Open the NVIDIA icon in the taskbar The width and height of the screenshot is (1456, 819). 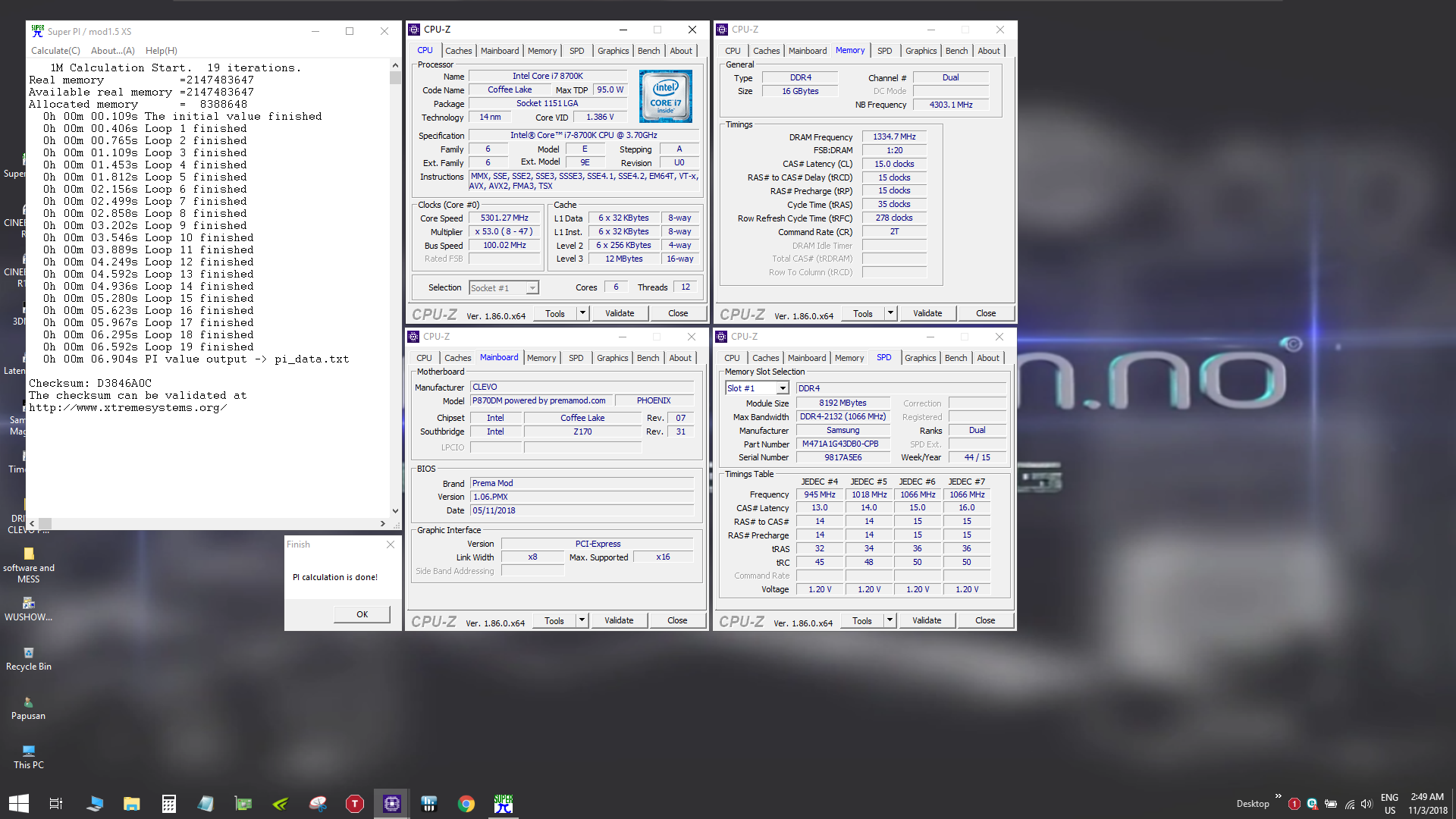[x=281, y=803]
